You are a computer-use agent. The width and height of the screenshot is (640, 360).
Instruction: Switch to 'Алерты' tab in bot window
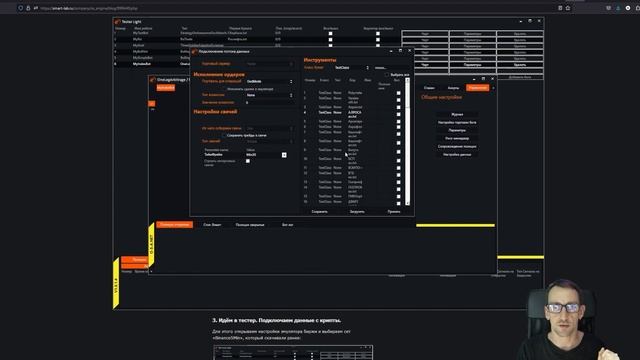coord(453,88)
